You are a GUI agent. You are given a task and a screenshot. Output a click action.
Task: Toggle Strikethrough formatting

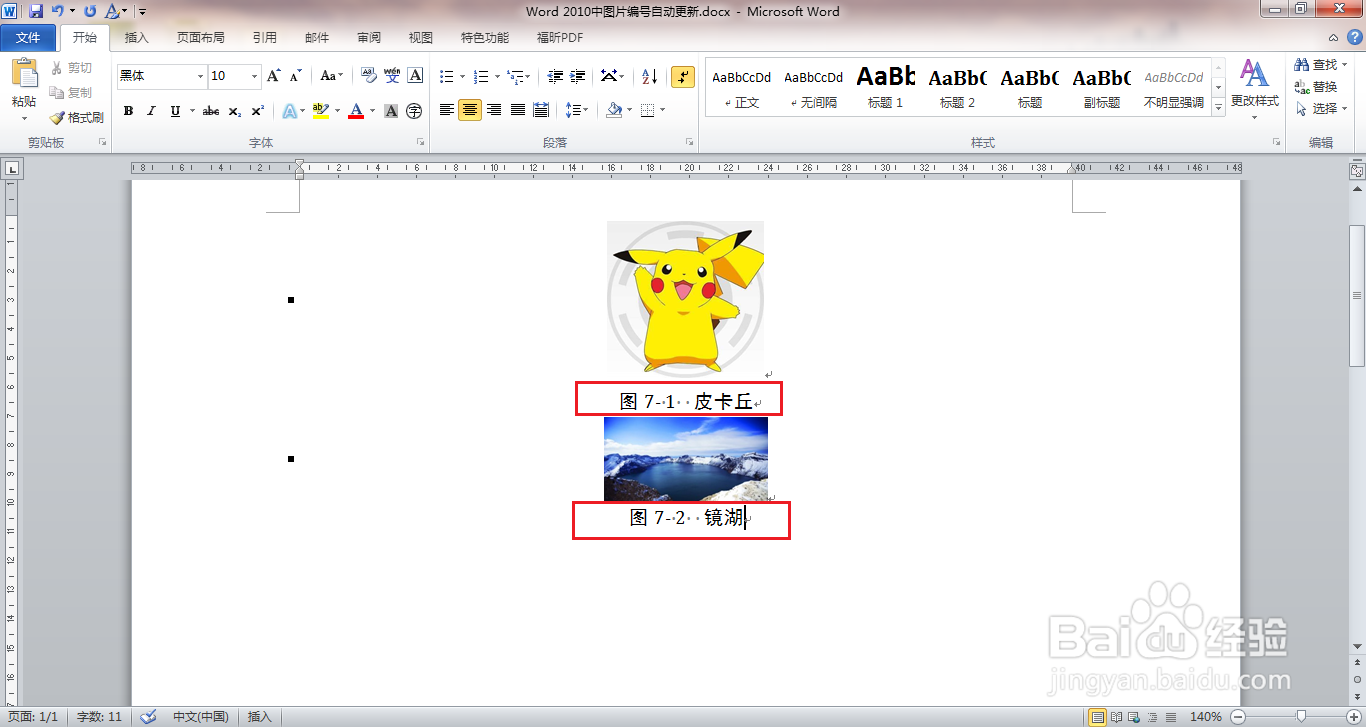211,111
